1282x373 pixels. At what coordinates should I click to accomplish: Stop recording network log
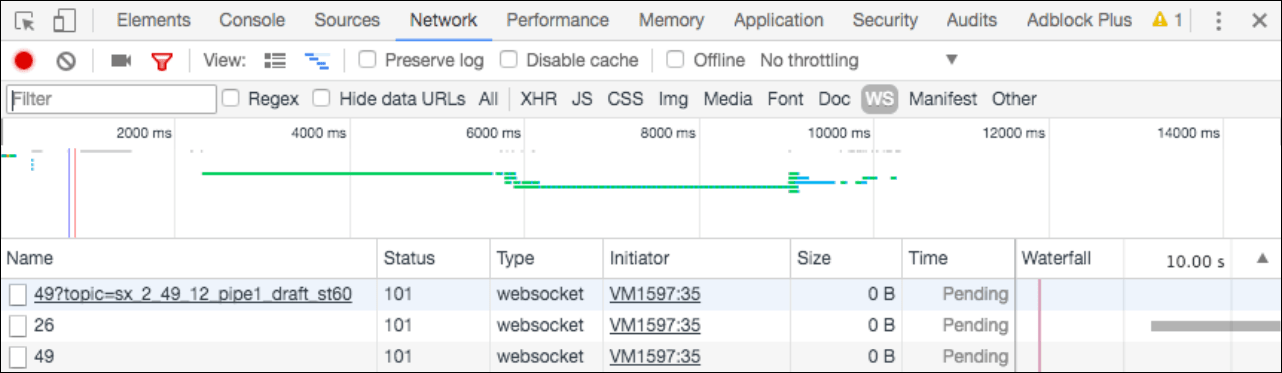[x=24, y=61]
